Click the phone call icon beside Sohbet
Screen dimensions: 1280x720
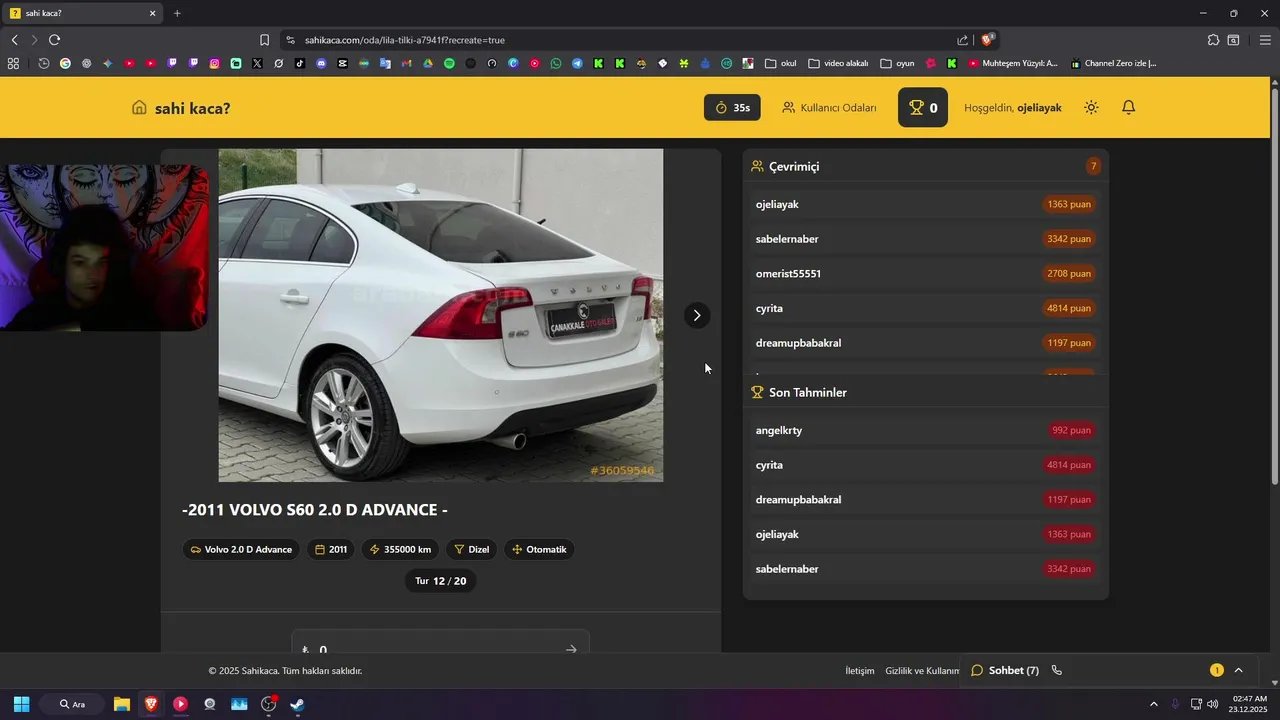point(1057,670)
